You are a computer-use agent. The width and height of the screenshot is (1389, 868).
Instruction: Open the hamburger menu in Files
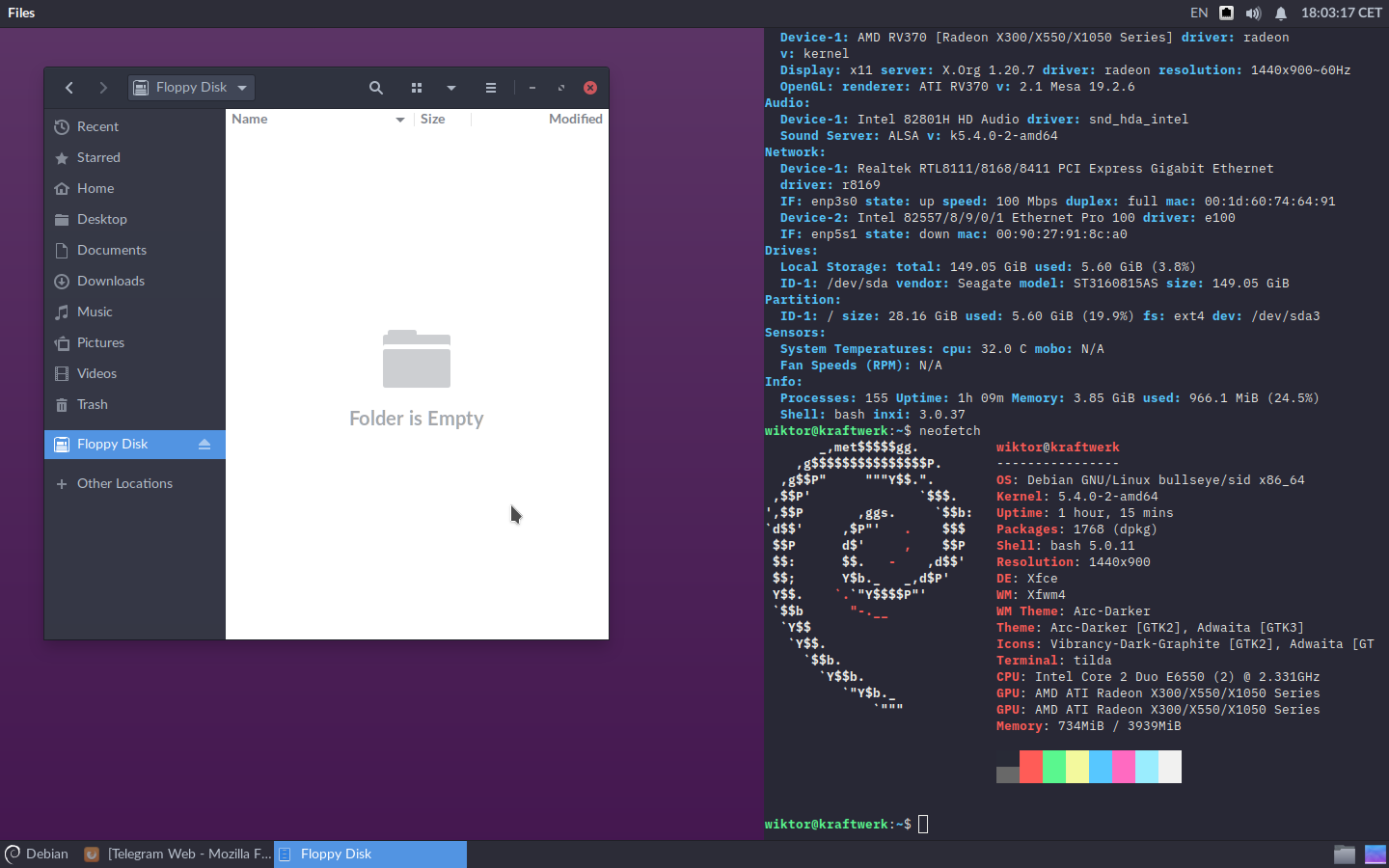coord(491,88)
